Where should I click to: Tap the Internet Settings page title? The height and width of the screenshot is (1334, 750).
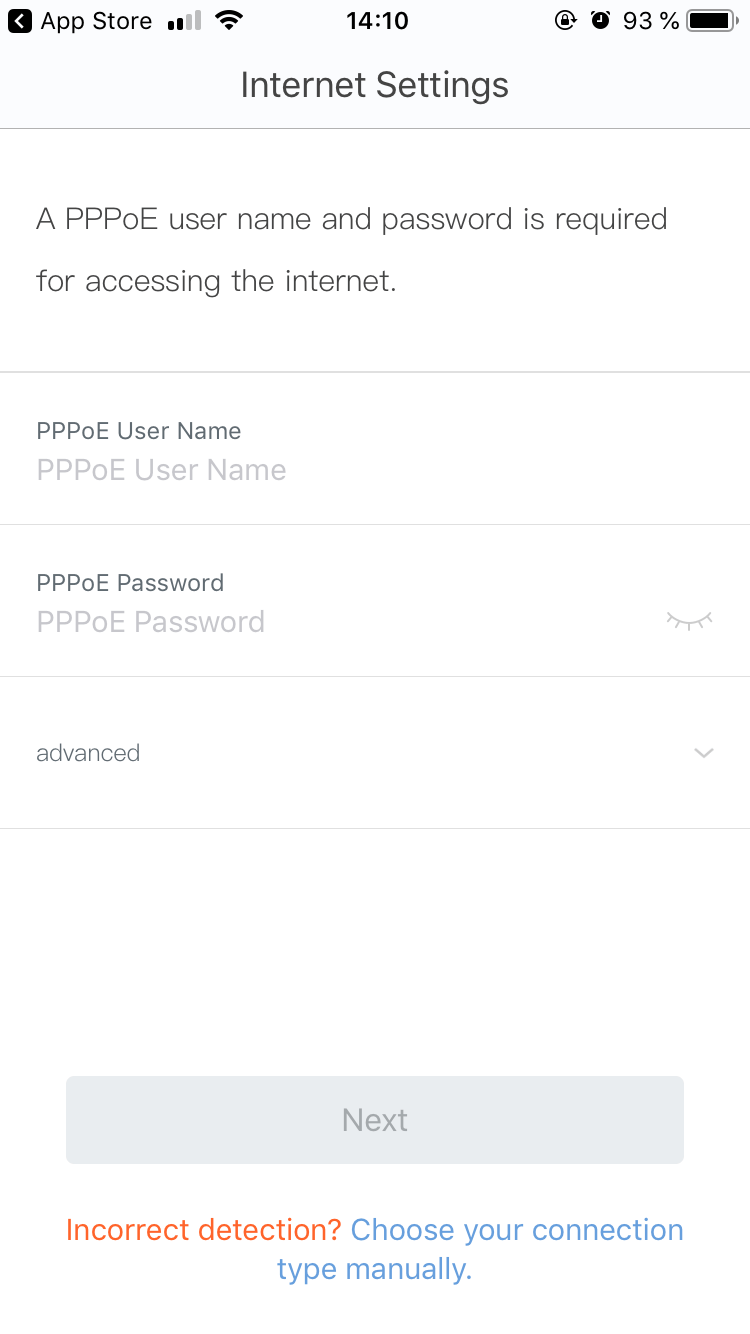pyautogui.click(x=375, y=85)
